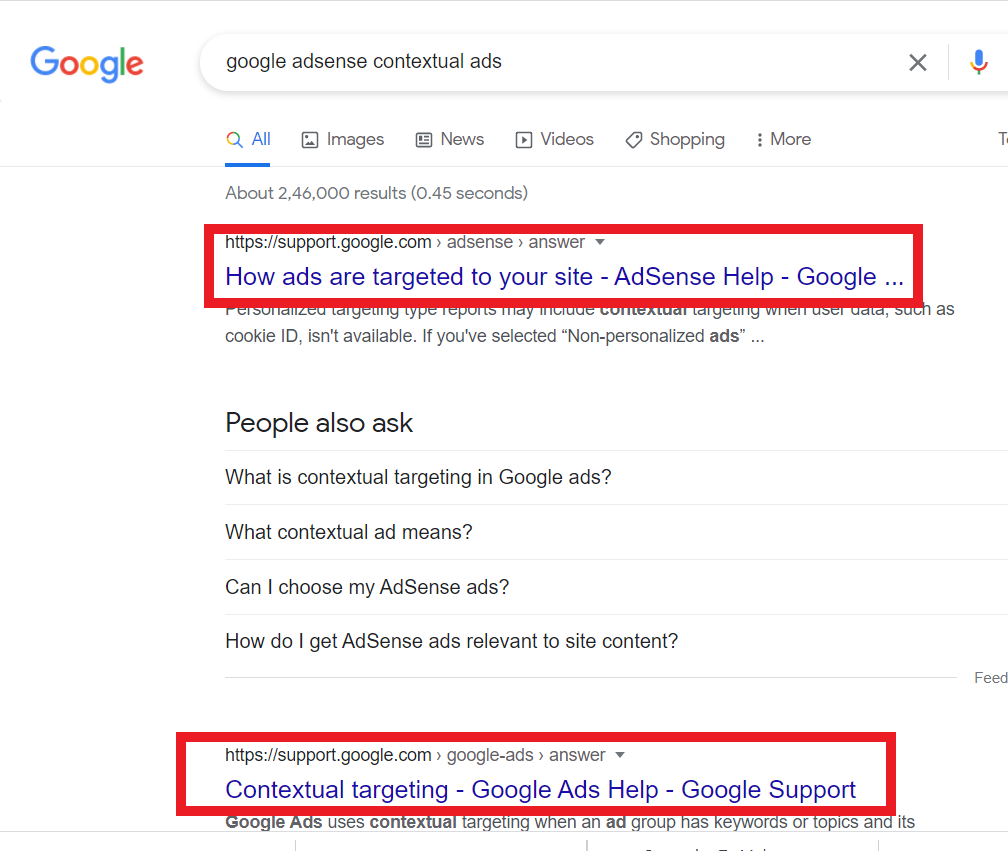Open the More options via the three-dot icon
The width and height of the screenshot is (1008, 851).
pyautogui.click(x=759, y=139)
